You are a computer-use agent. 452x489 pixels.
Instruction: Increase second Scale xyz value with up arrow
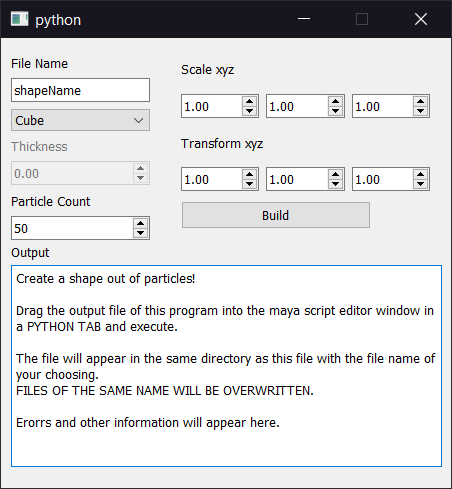pyautogui.click(x=335, y=101)
